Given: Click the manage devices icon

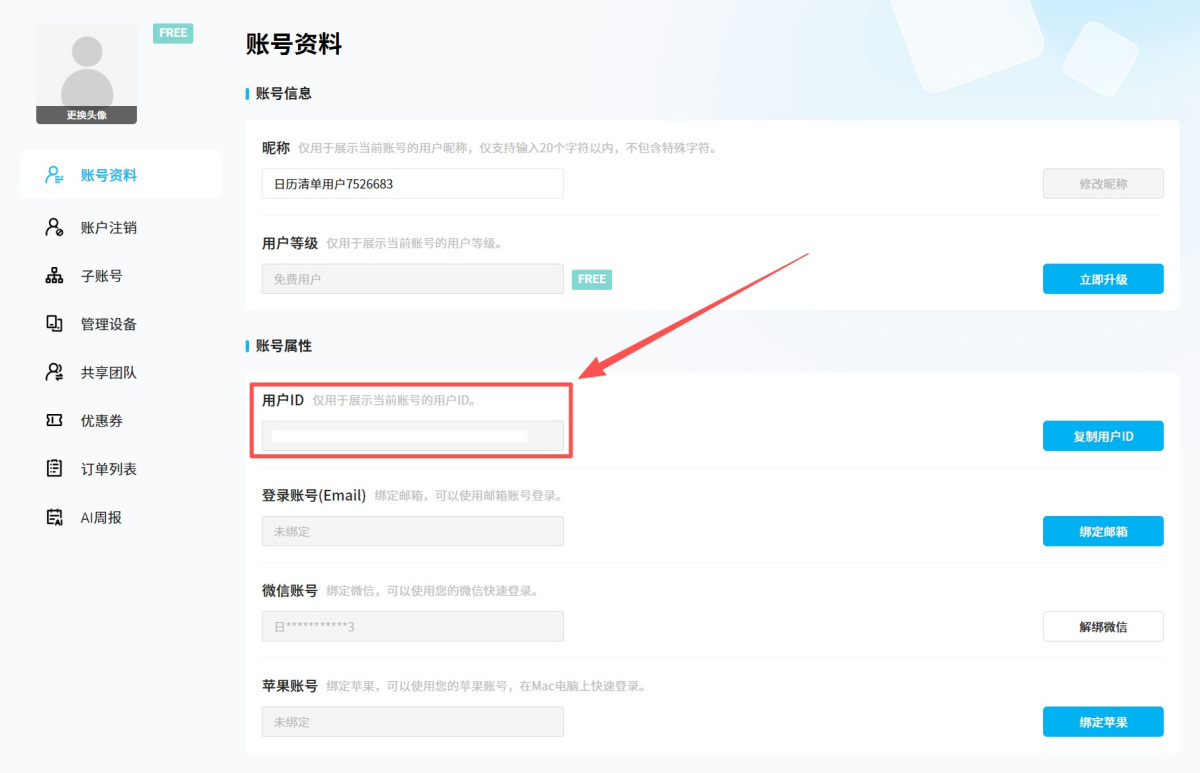Looking at the screenshot, I should click(54, 324).
